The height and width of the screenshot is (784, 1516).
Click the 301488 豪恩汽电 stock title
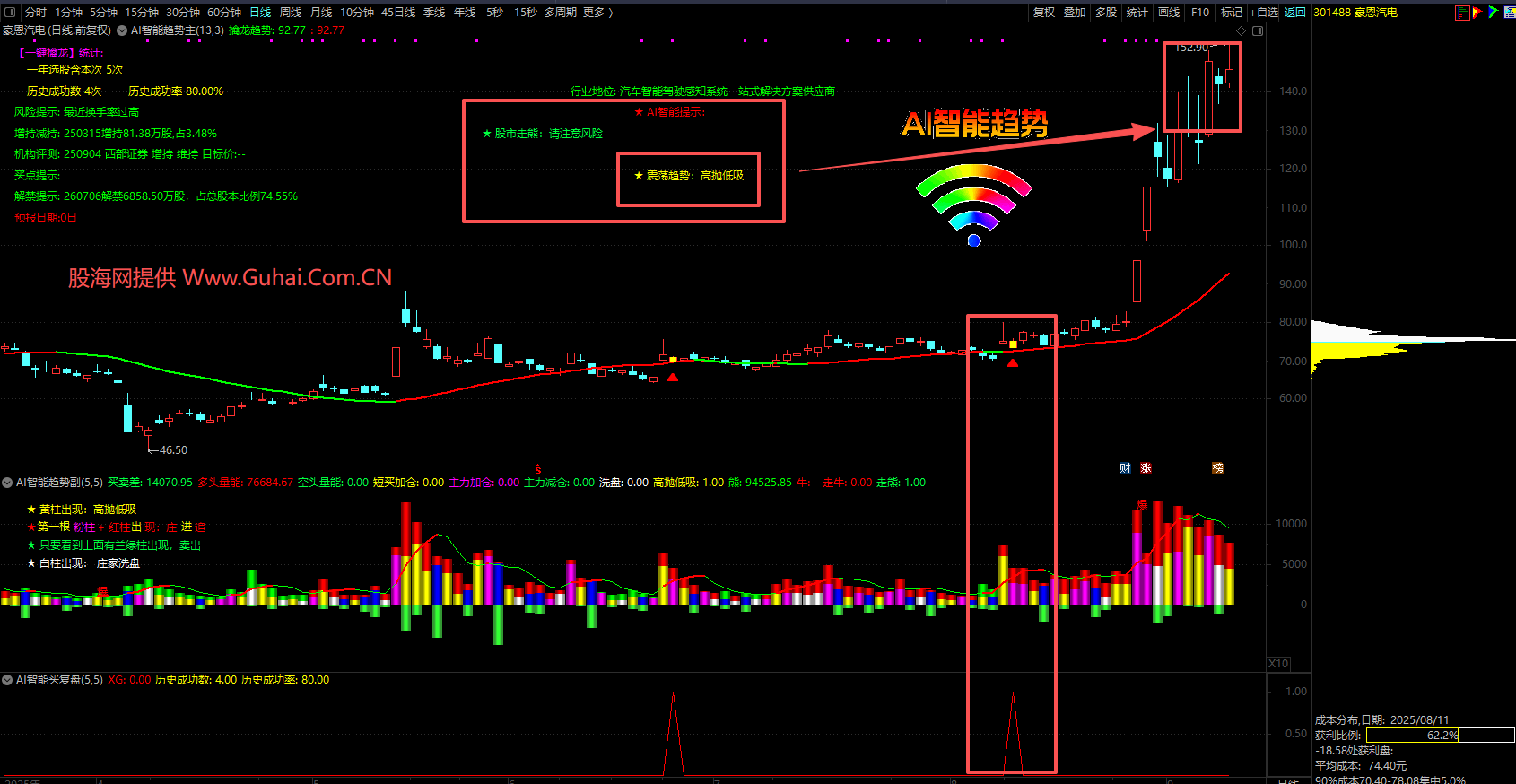[1355, 13]
